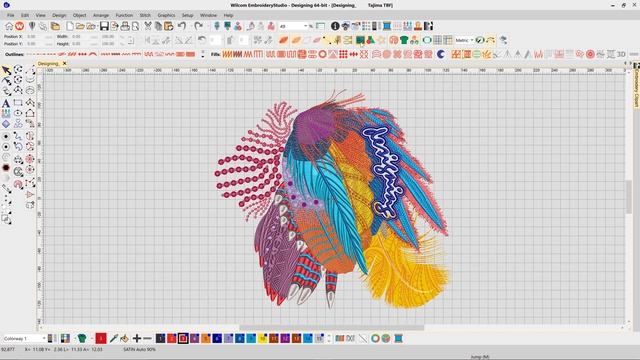Open the Arrange menu
Image resolution: width=640 pixels, height=360 pixels.
[x=101, y=15]
